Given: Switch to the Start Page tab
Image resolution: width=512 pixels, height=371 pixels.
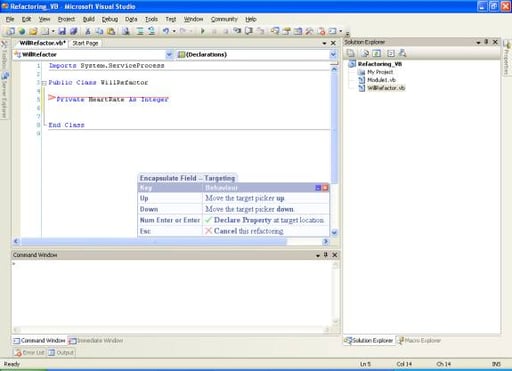Looking at the screenshot, I should click(85, 43).
